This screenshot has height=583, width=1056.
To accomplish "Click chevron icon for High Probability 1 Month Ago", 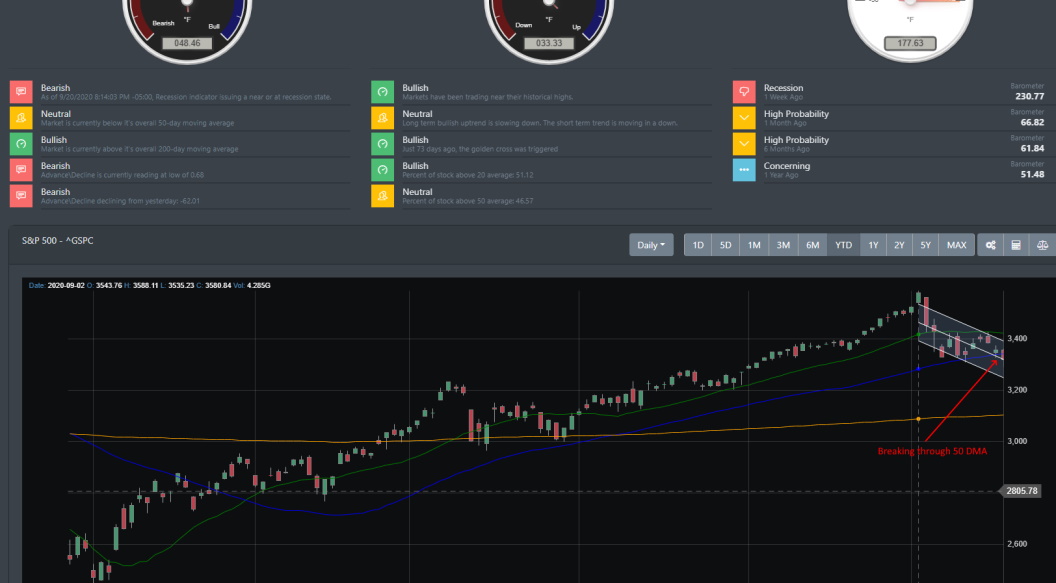I will [744, 118].
